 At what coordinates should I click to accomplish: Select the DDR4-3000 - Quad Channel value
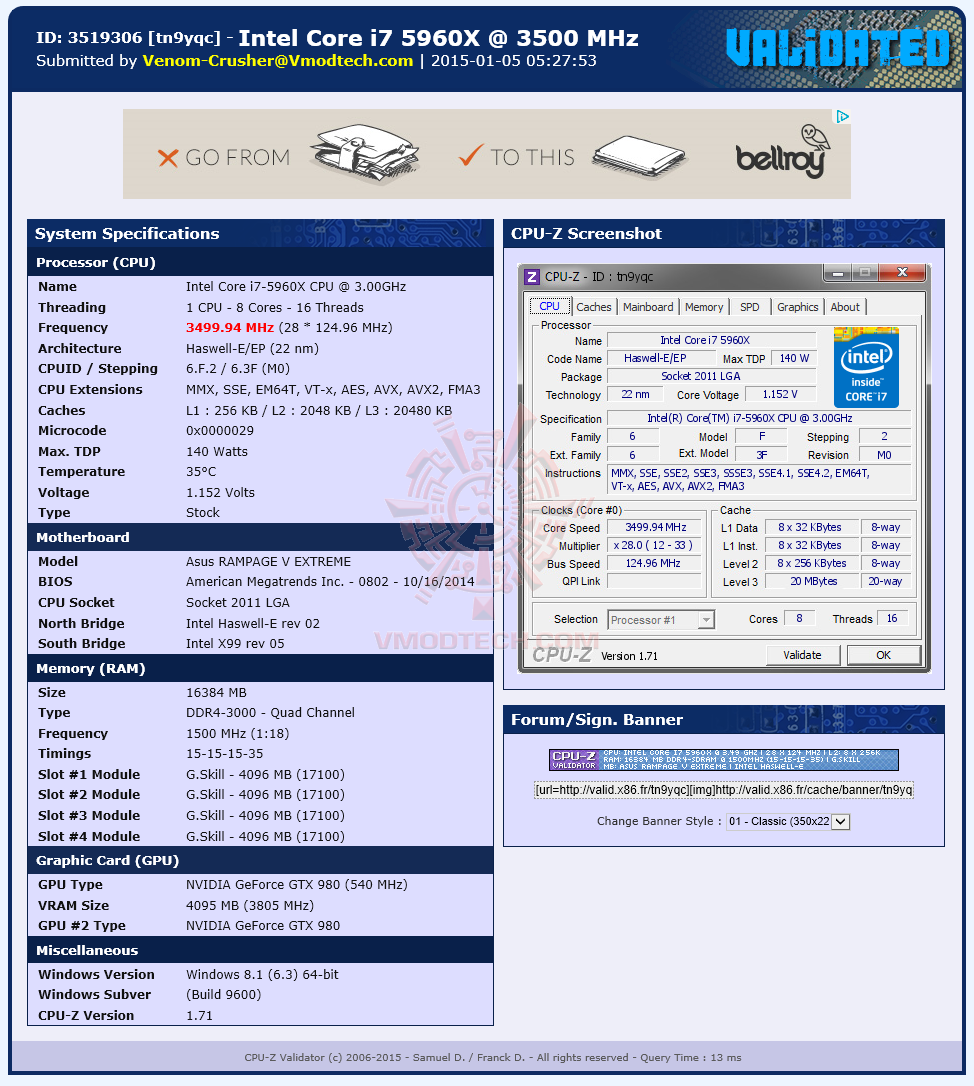click(270, 713)
